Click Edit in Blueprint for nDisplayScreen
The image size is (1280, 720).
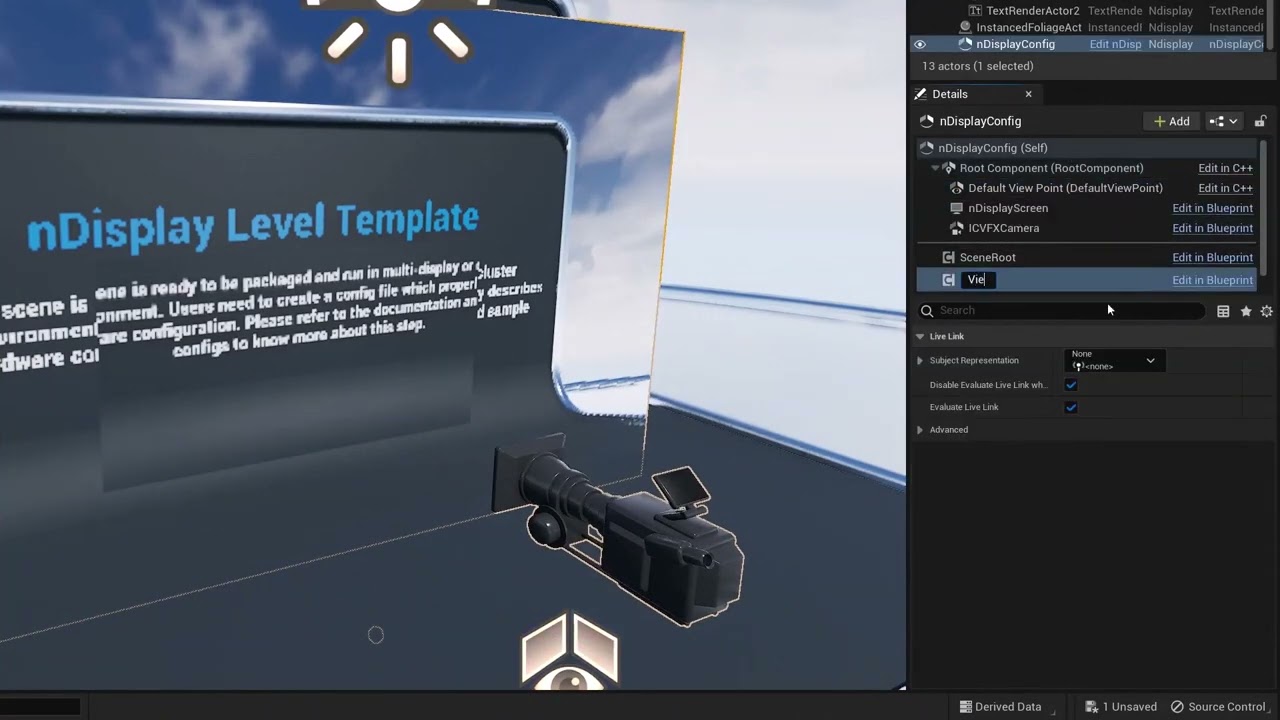tap(1212, 208)
